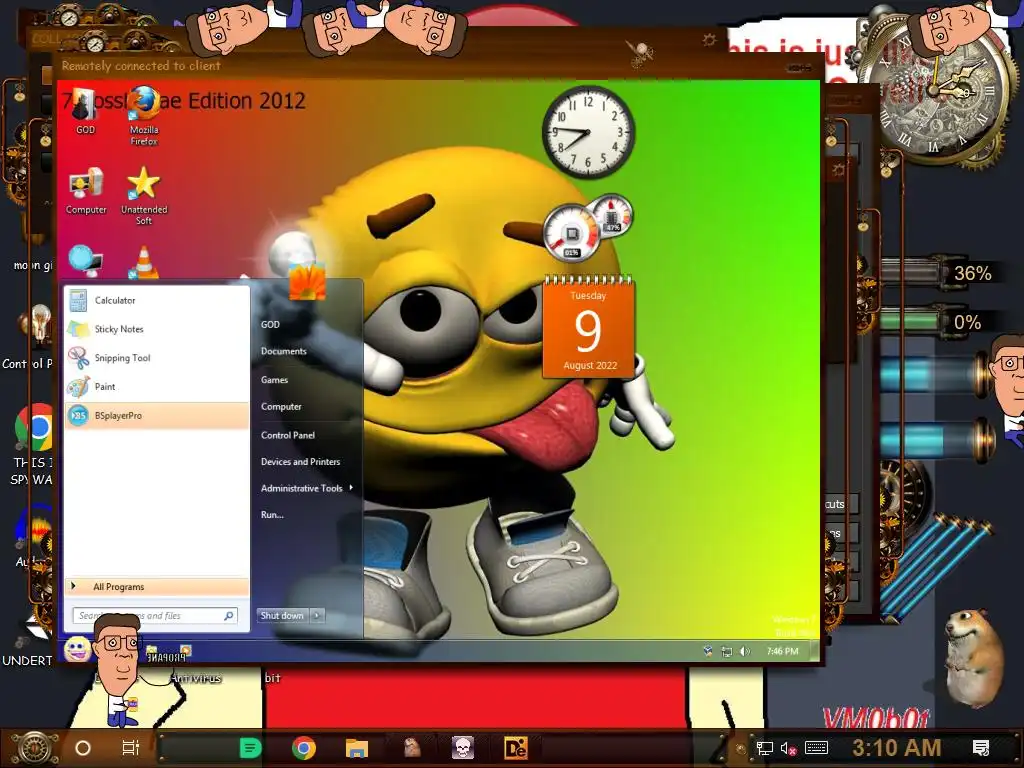Click the 3:10 AM host clock
Screen dimensions: 1024x768
click(x=897, y=748)
